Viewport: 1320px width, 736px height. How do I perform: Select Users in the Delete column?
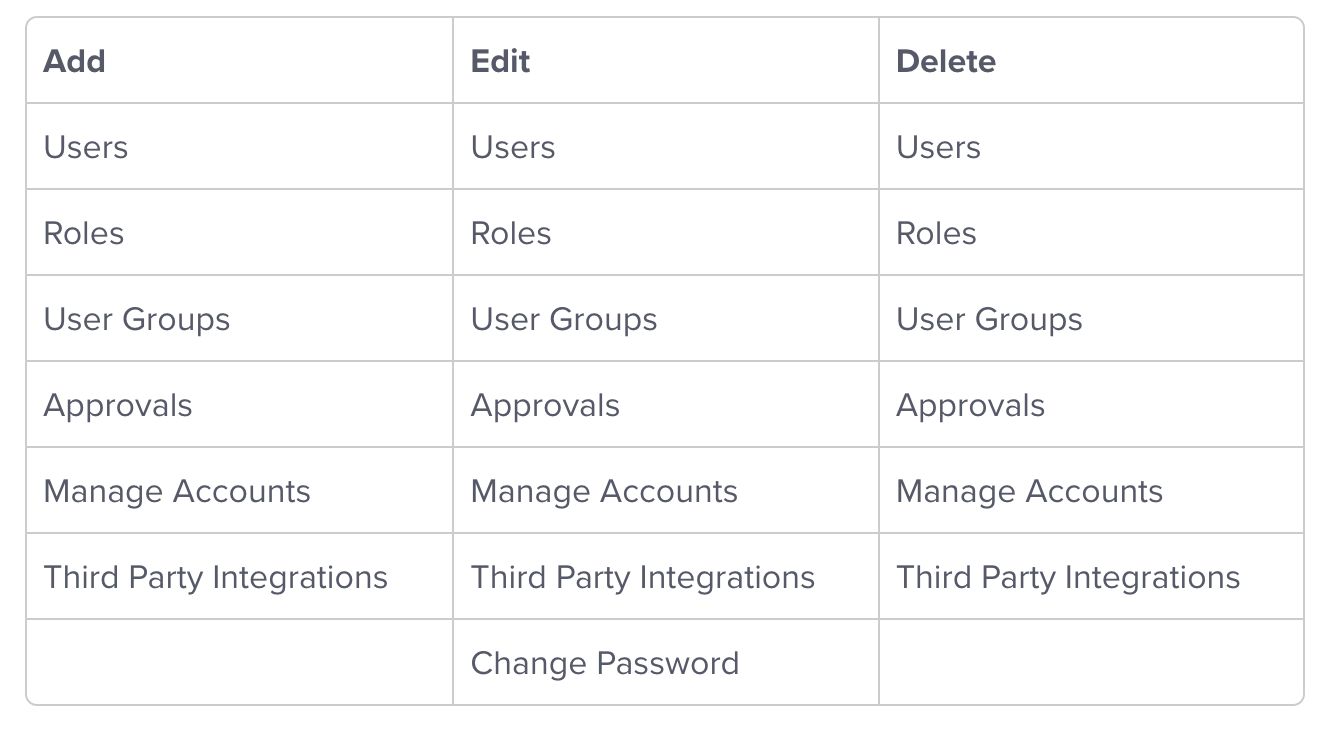tap(938, 147)
